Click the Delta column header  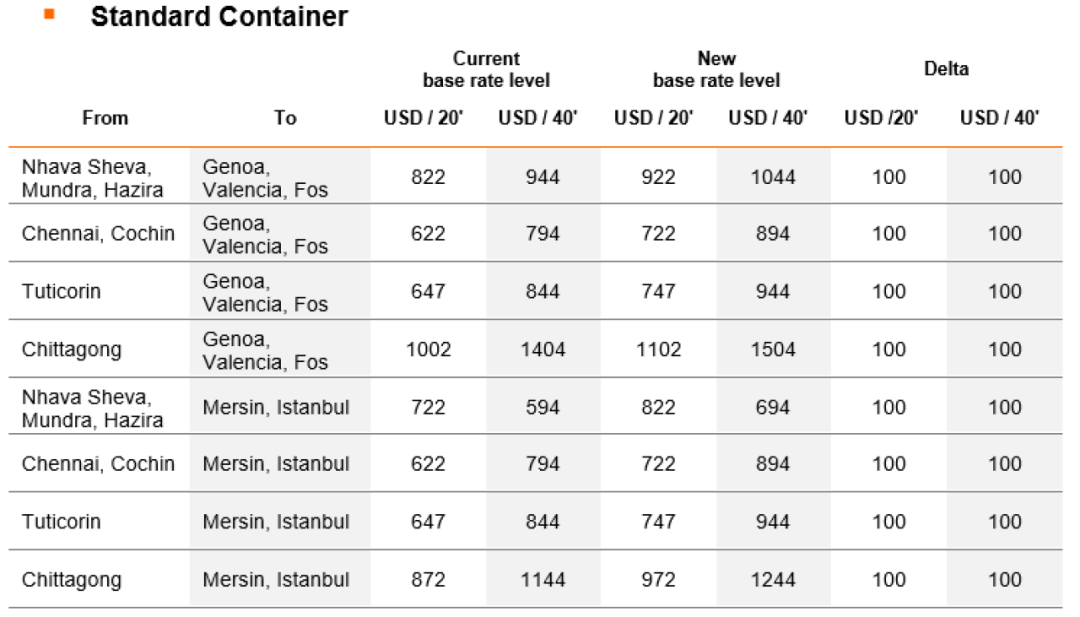(946, 68)
